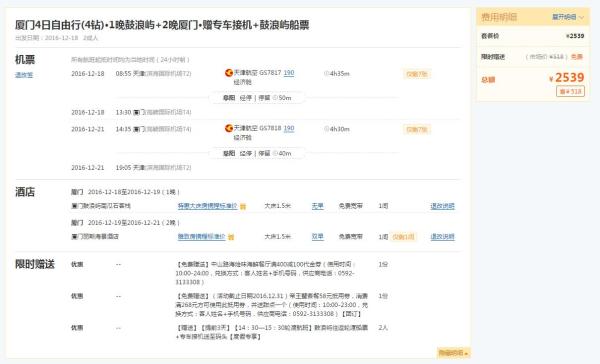Click the Gulangyu hotel name in the 1-night stay row
This screenshot has height=364, width=600.
pyautogui.click(x=101, y=206)
